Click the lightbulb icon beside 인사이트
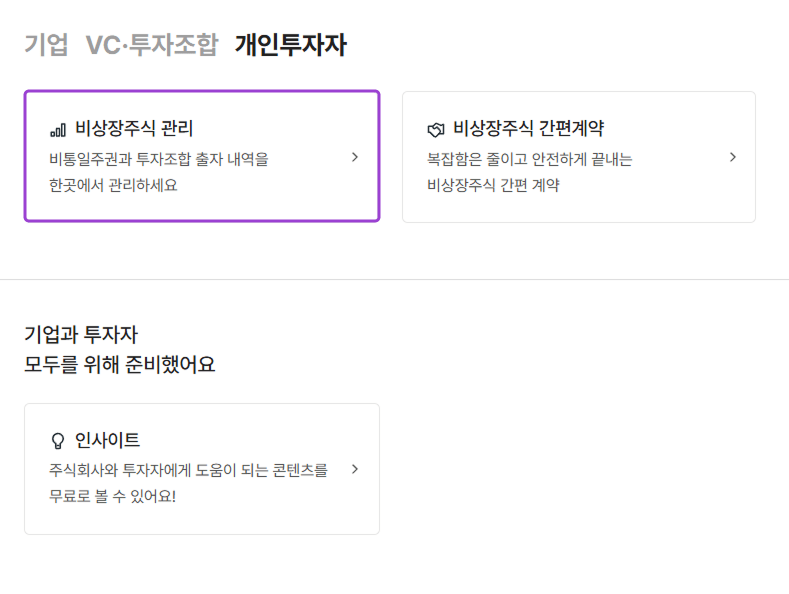 point(57,441)
